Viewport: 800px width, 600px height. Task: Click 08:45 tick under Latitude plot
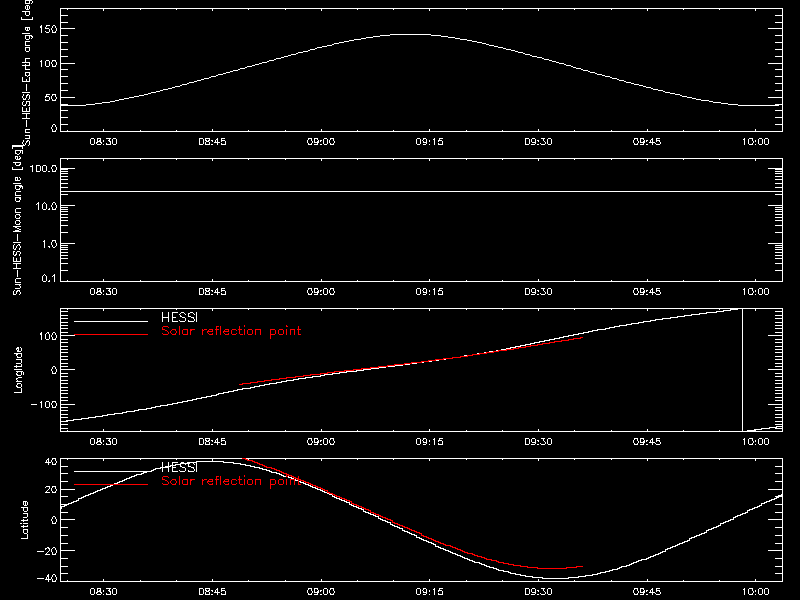(212, 592)
